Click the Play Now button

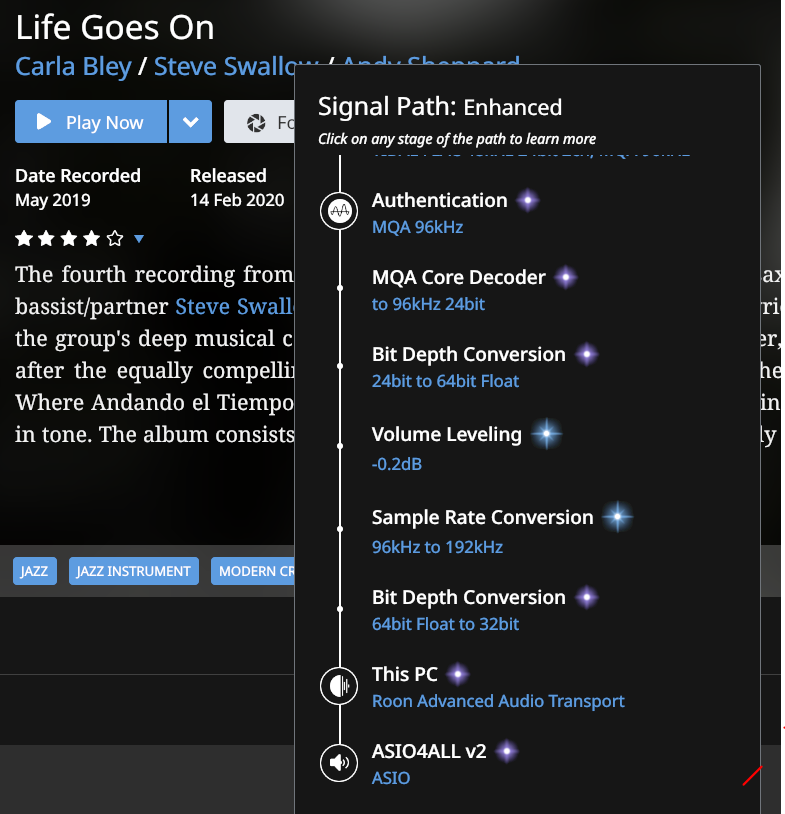point(91,122)
